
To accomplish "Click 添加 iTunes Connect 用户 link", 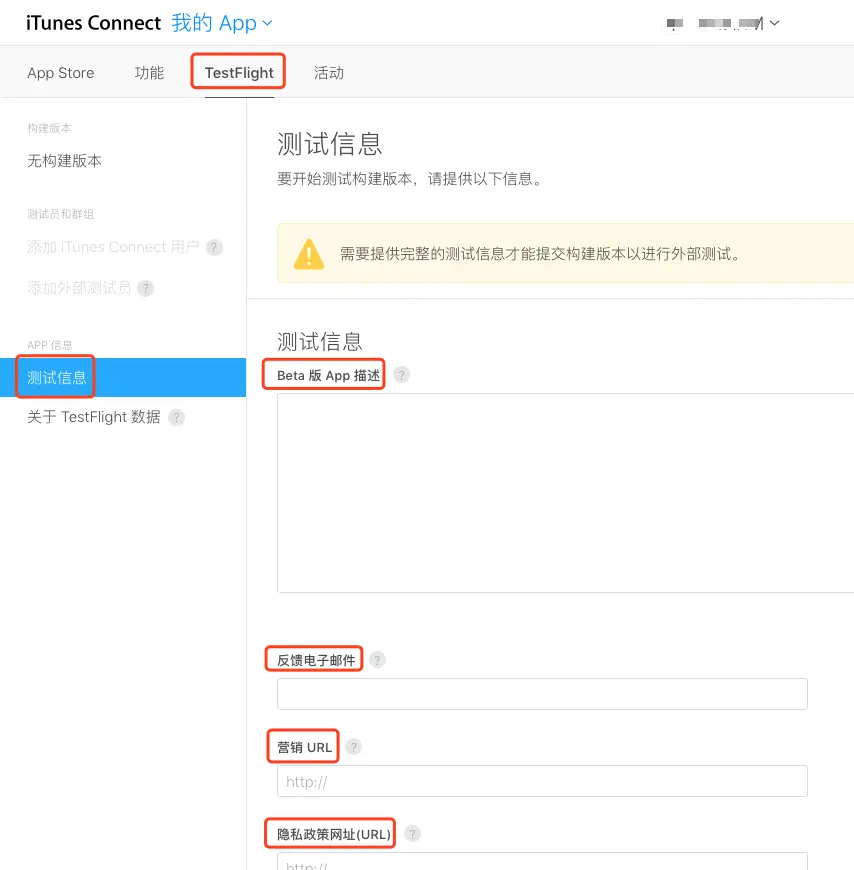I will (113, 247).
